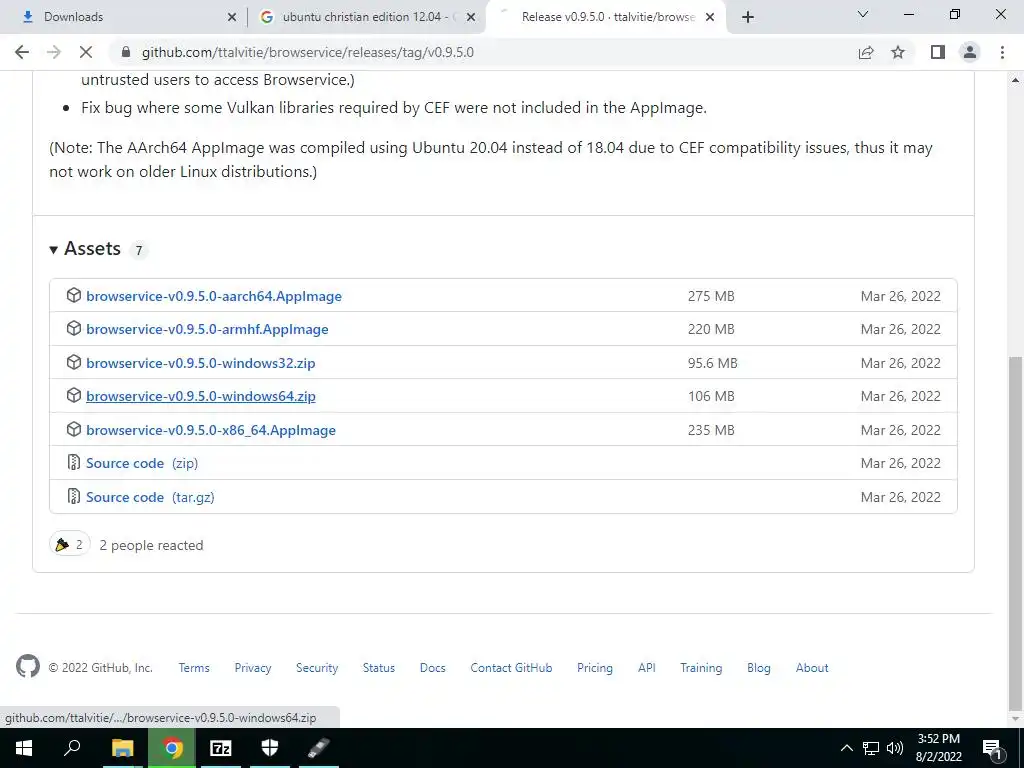Open Windows Security shield in taskbar
Image resolution: width=1024 pixels, height=768 pixels.
[270, 748]
